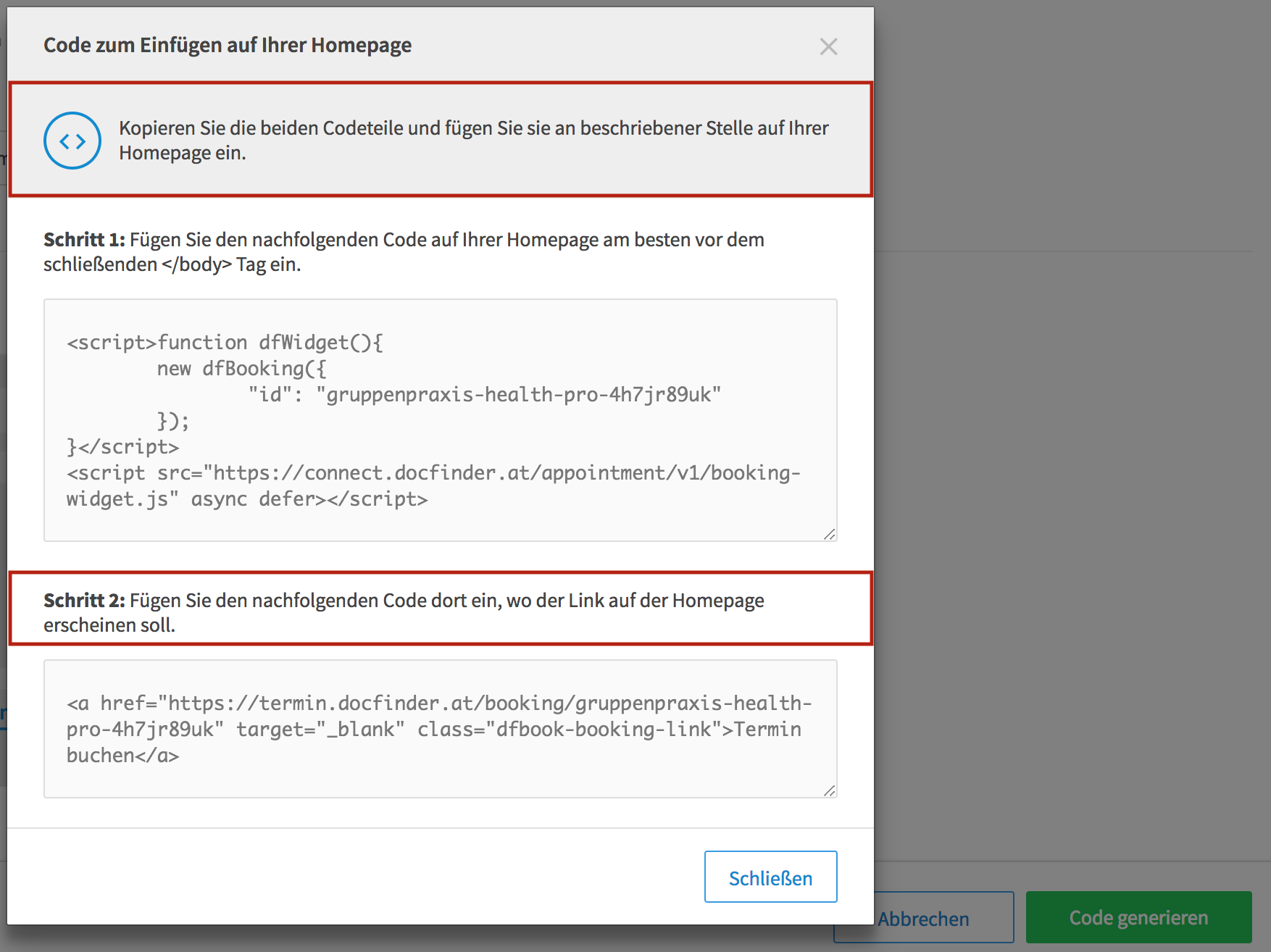Click the 'new dfBooking({' code line
The image size is (1271, 952).
pos(242,368)
